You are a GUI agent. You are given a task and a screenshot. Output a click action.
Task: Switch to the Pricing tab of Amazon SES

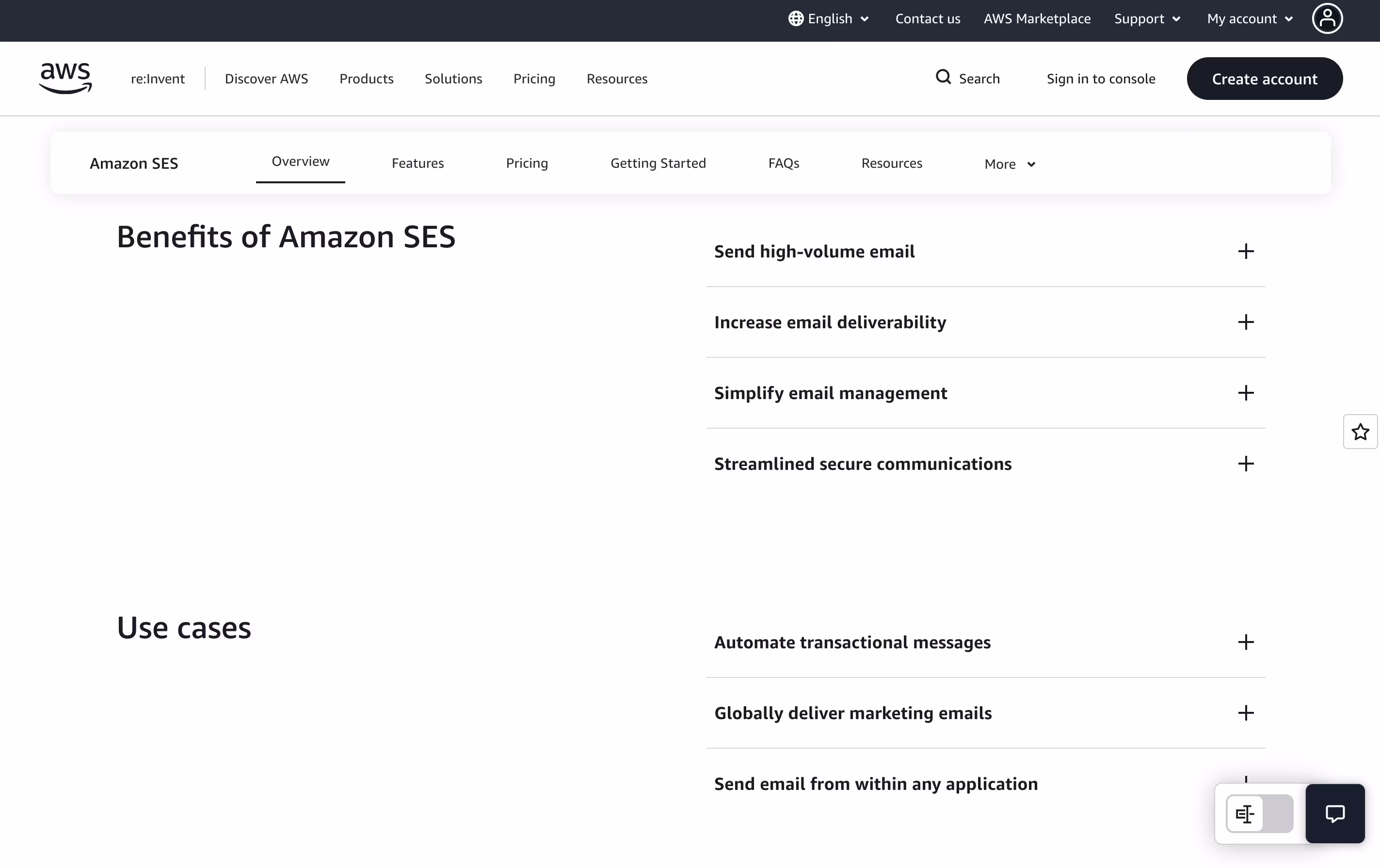click(527, 163)
